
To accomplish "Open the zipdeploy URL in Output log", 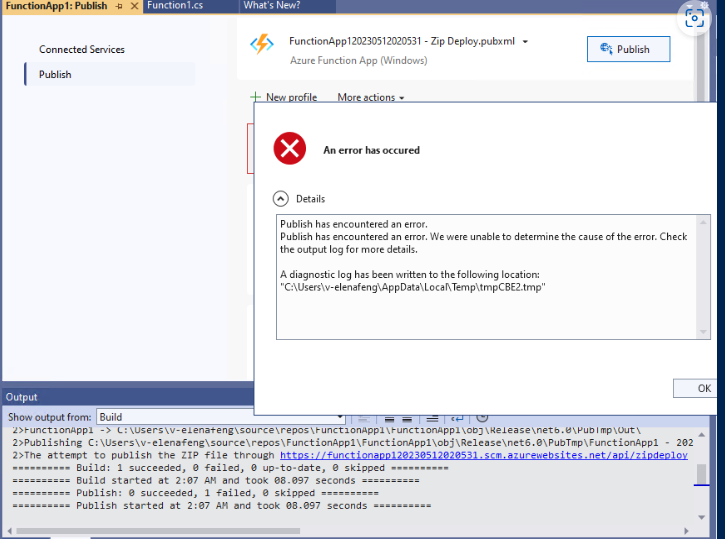I will click(x=484, y=455).
